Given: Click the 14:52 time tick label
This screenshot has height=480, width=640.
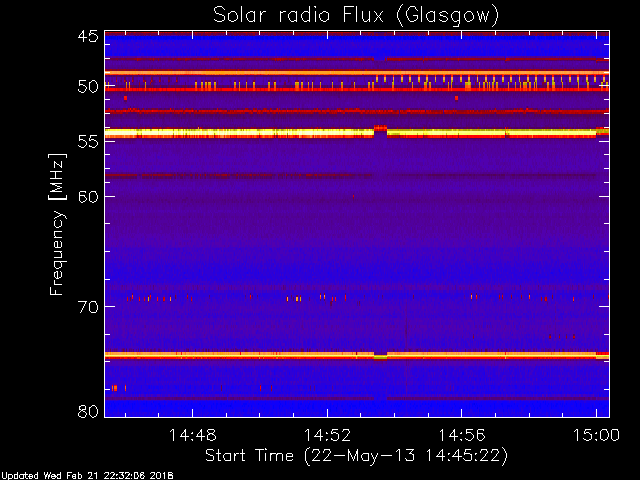Looking at the screenshot, I should pyautogui.click(x=327, y=435).
